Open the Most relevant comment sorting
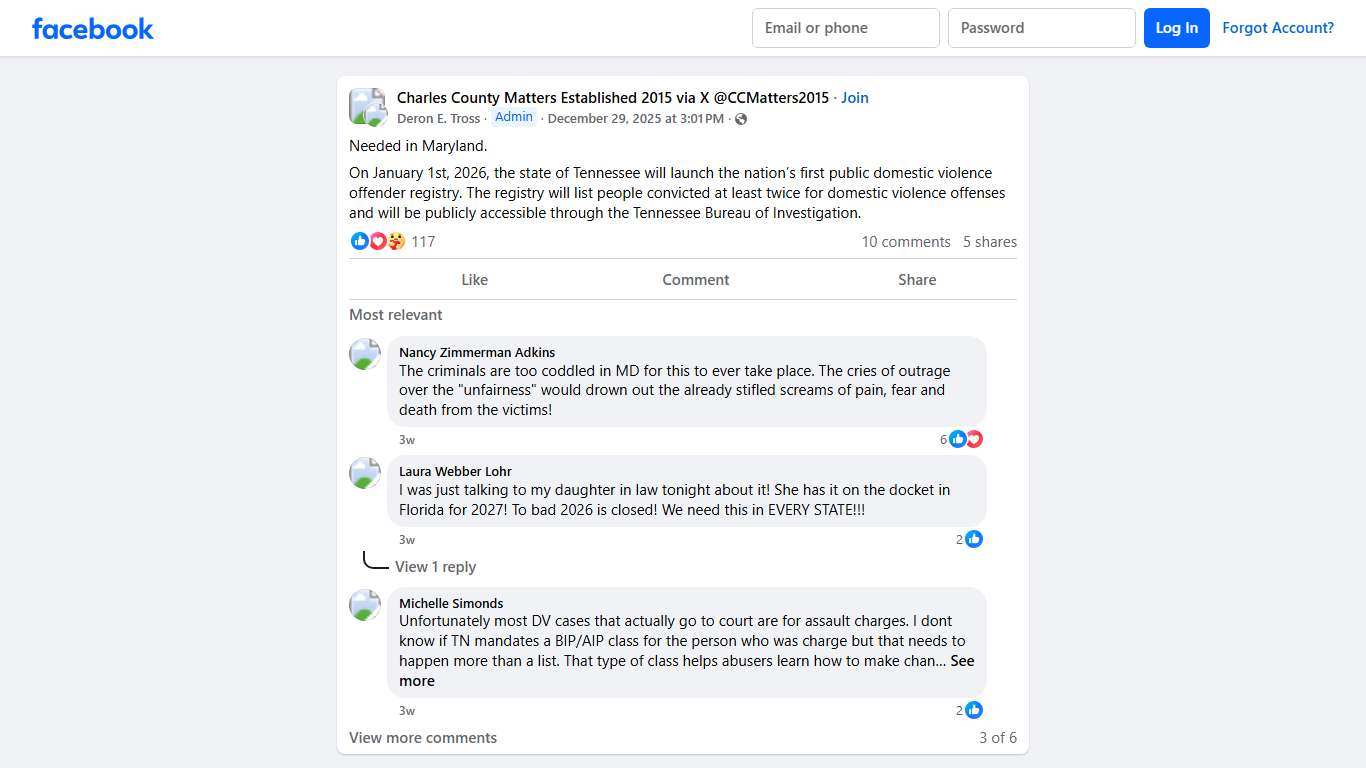 coord(395,315)
